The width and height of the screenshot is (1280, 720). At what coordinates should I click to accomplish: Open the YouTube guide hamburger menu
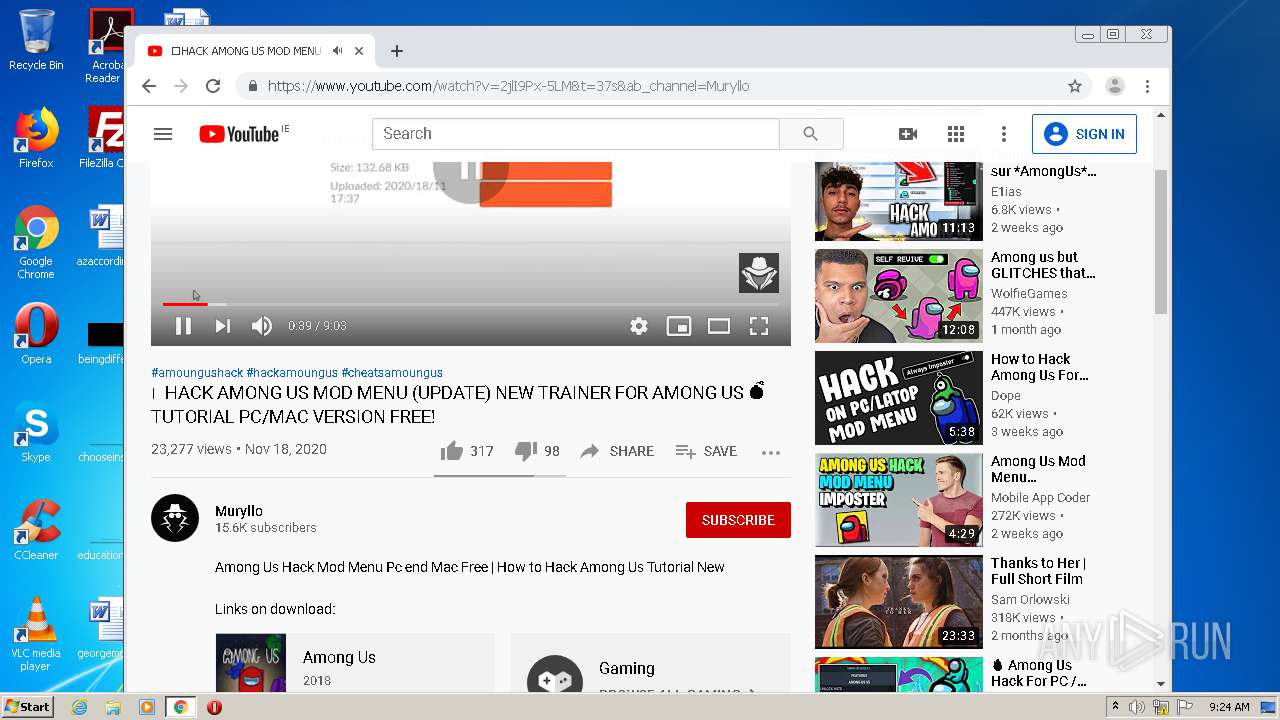163,134
